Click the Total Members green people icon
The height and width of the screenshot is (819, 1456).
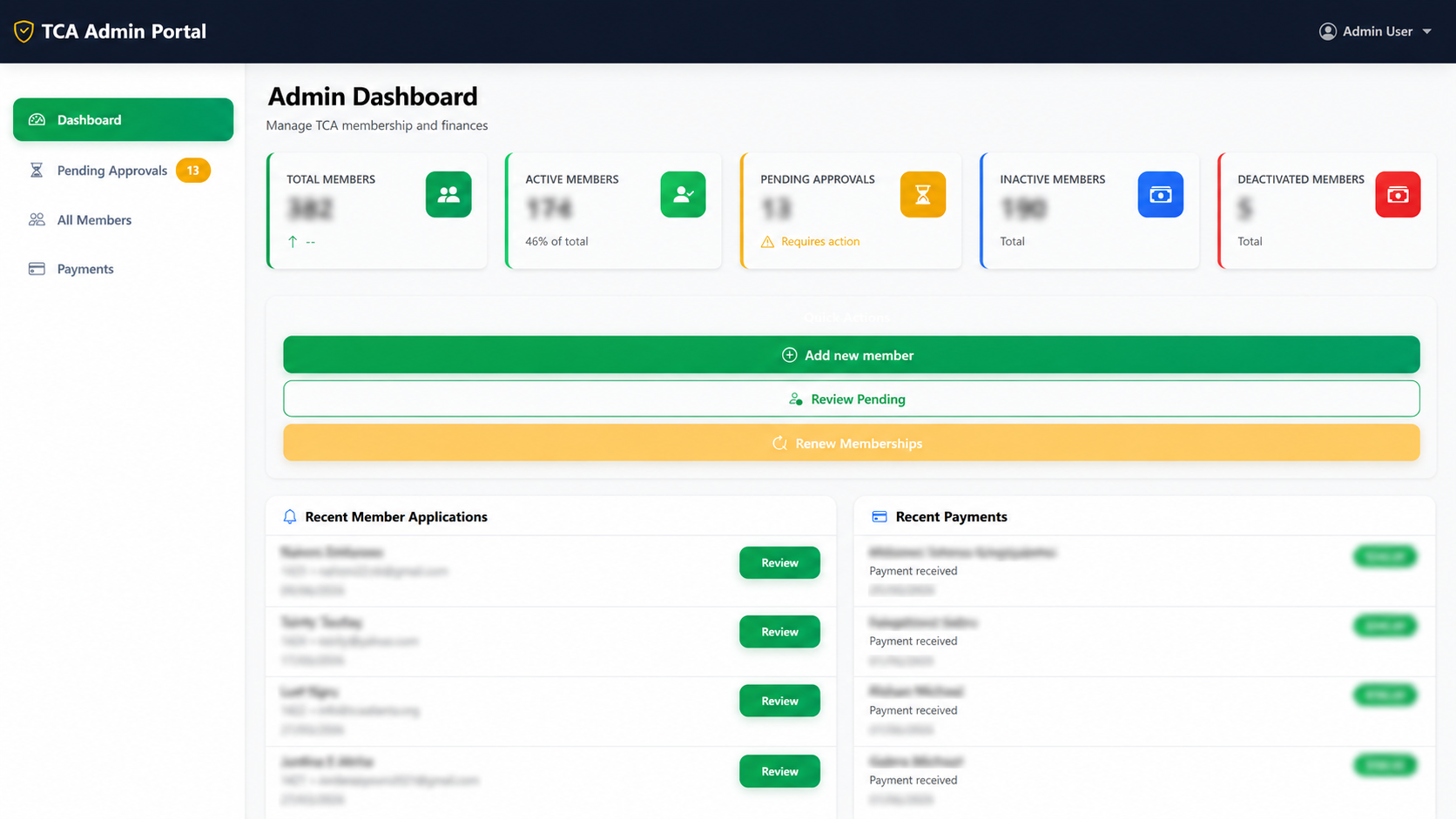(x=448, y=194)
